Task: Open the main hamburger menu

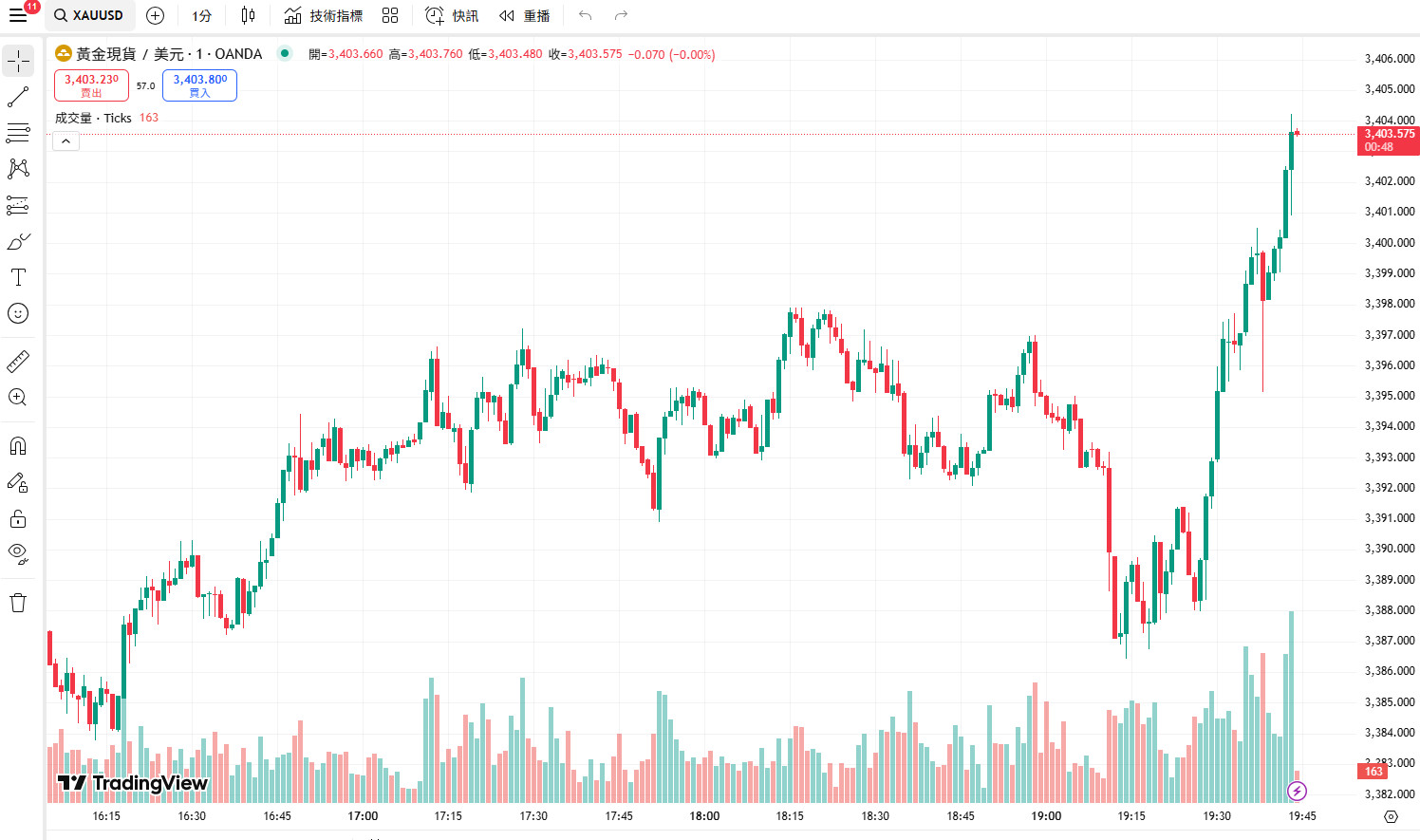Action: tap(18, 16)
